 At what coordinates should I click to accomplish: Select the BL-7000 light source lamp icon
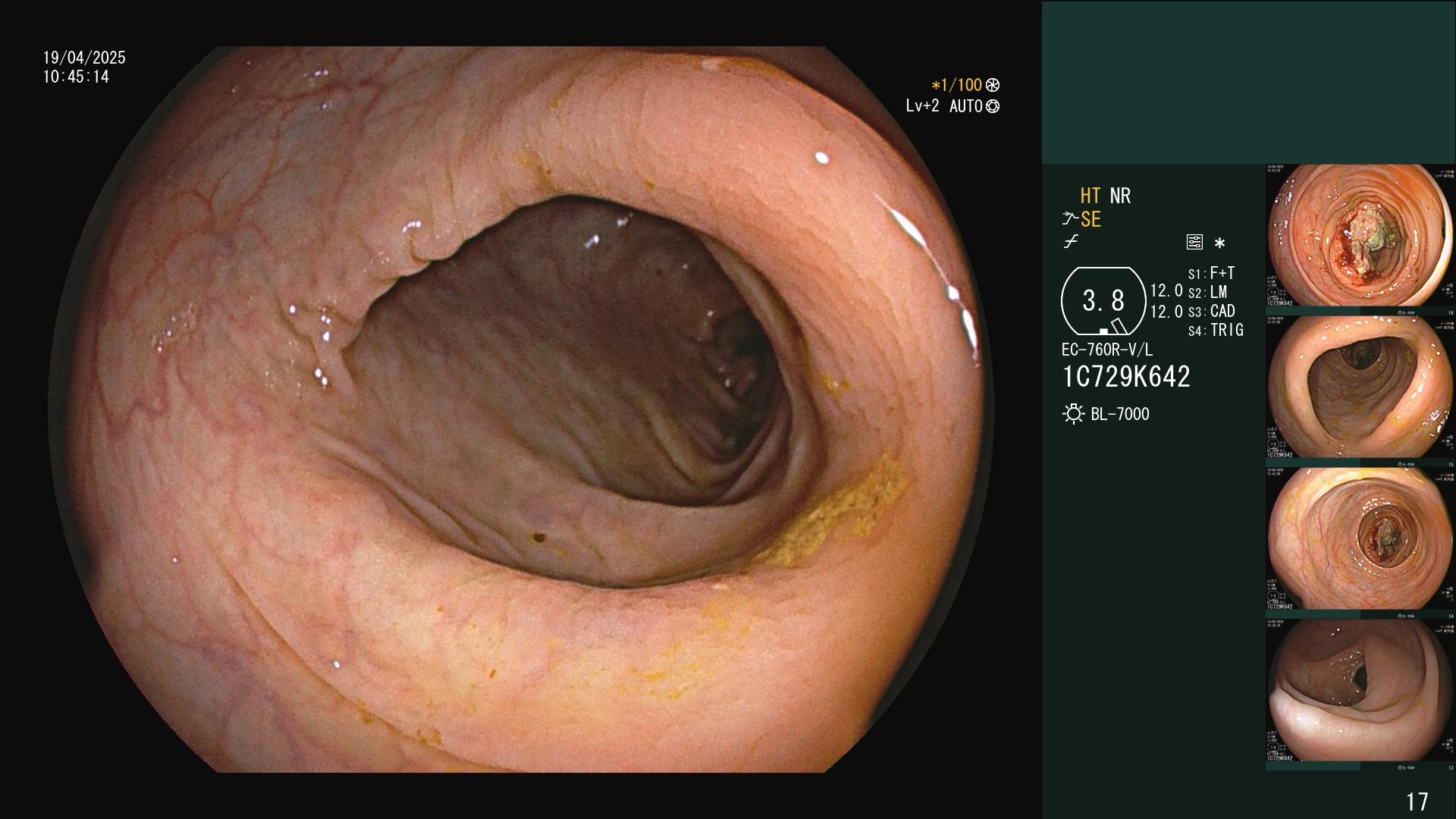point(1073,414)
